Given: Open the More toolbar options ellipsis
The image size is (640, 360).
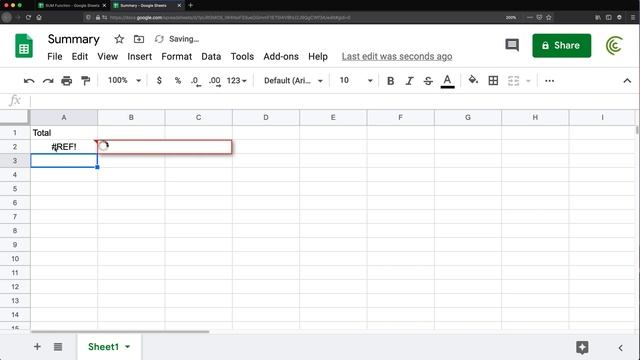Looking at the screenshot, I should click(549, 81).
